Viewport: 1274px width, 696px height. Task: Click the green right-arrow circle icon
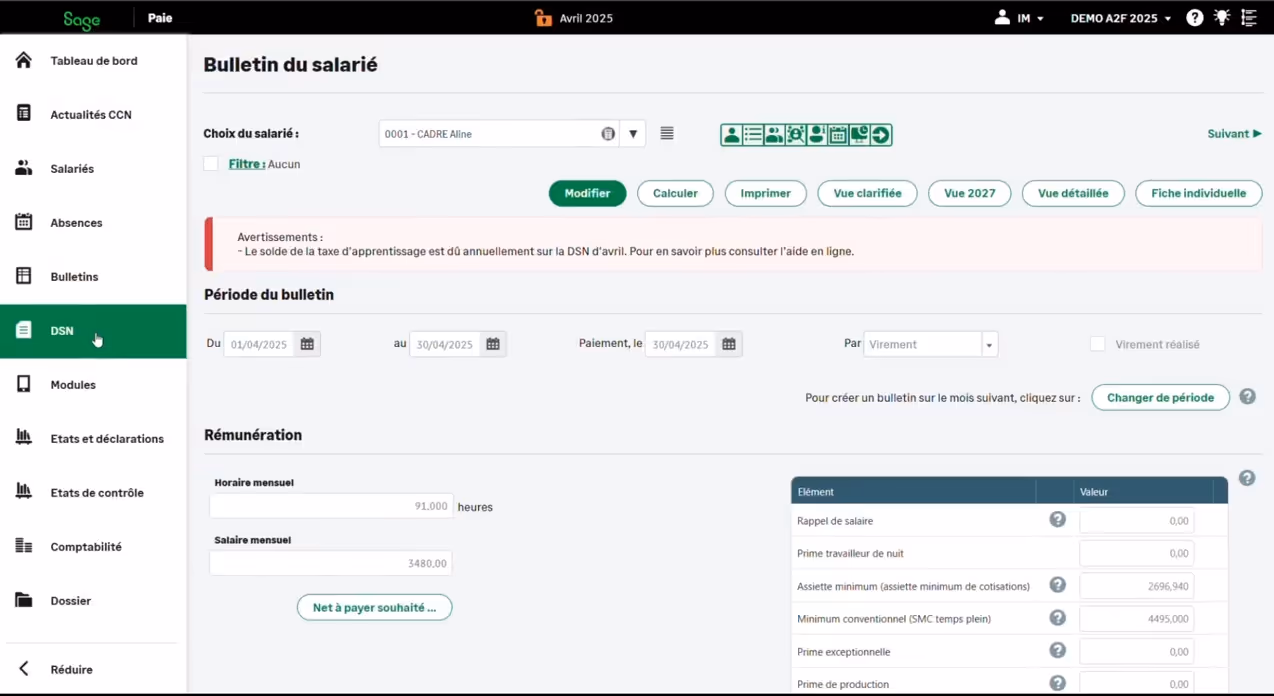tap(881, 135)
